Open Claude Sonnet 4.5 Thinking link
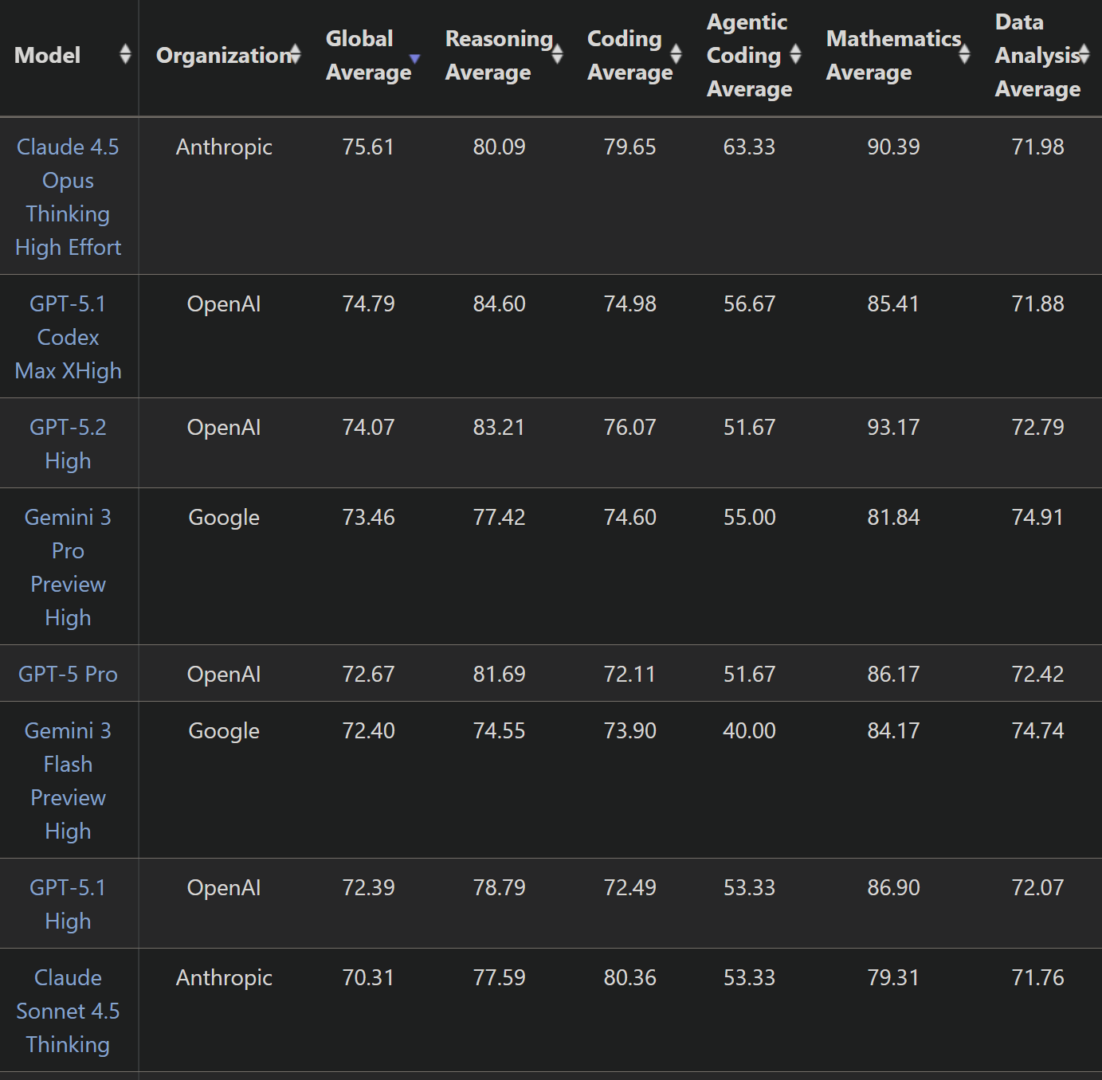The image size is (1102, 1080). tap(68, 1010)
